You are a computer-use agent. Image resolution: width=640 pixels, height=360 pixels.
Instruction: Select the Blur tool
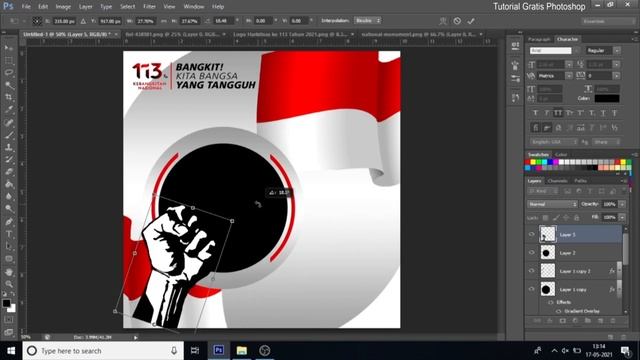[9, 196]
